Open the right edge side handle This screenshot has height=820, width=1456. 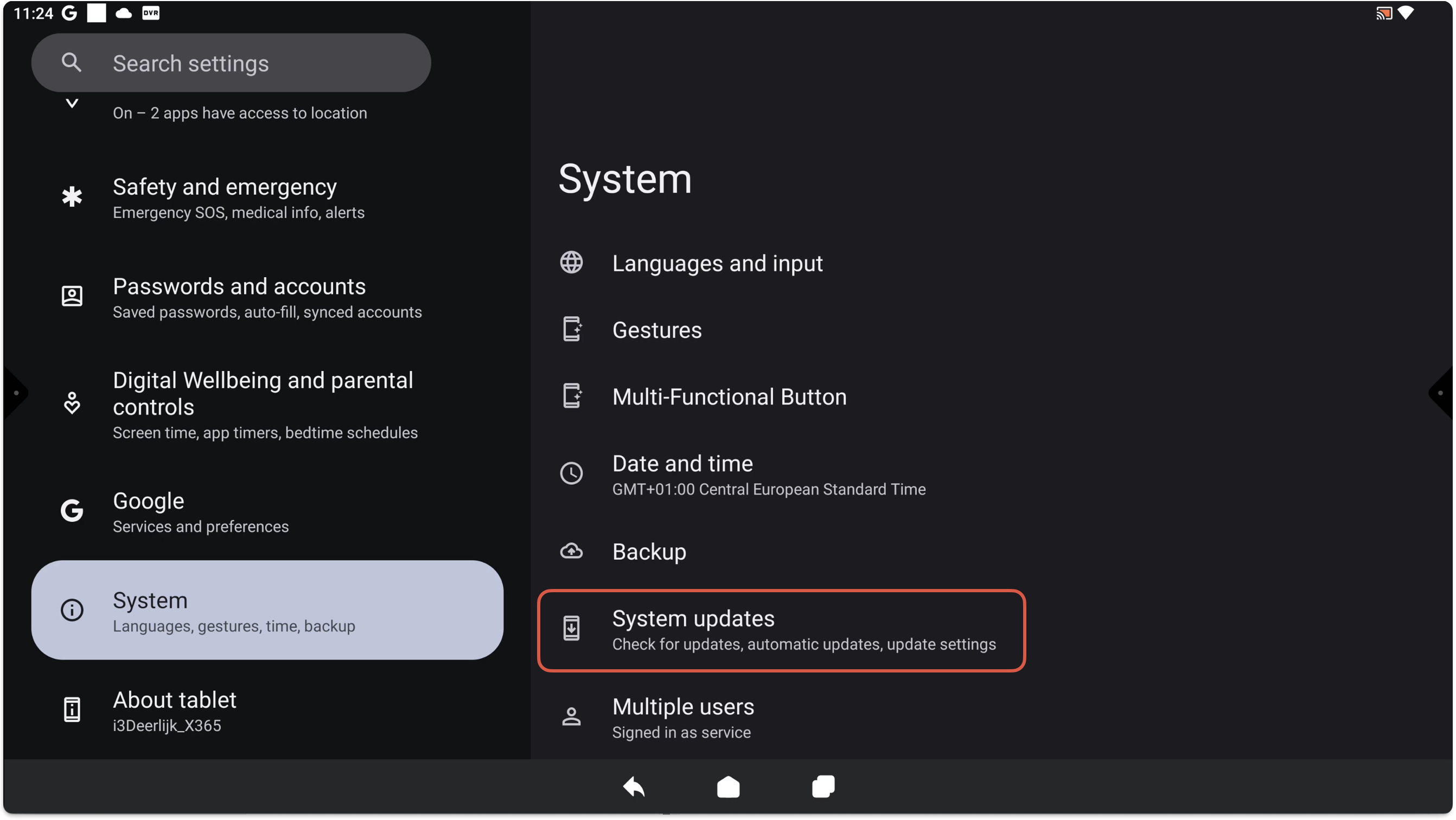(x=1441, y=393)
